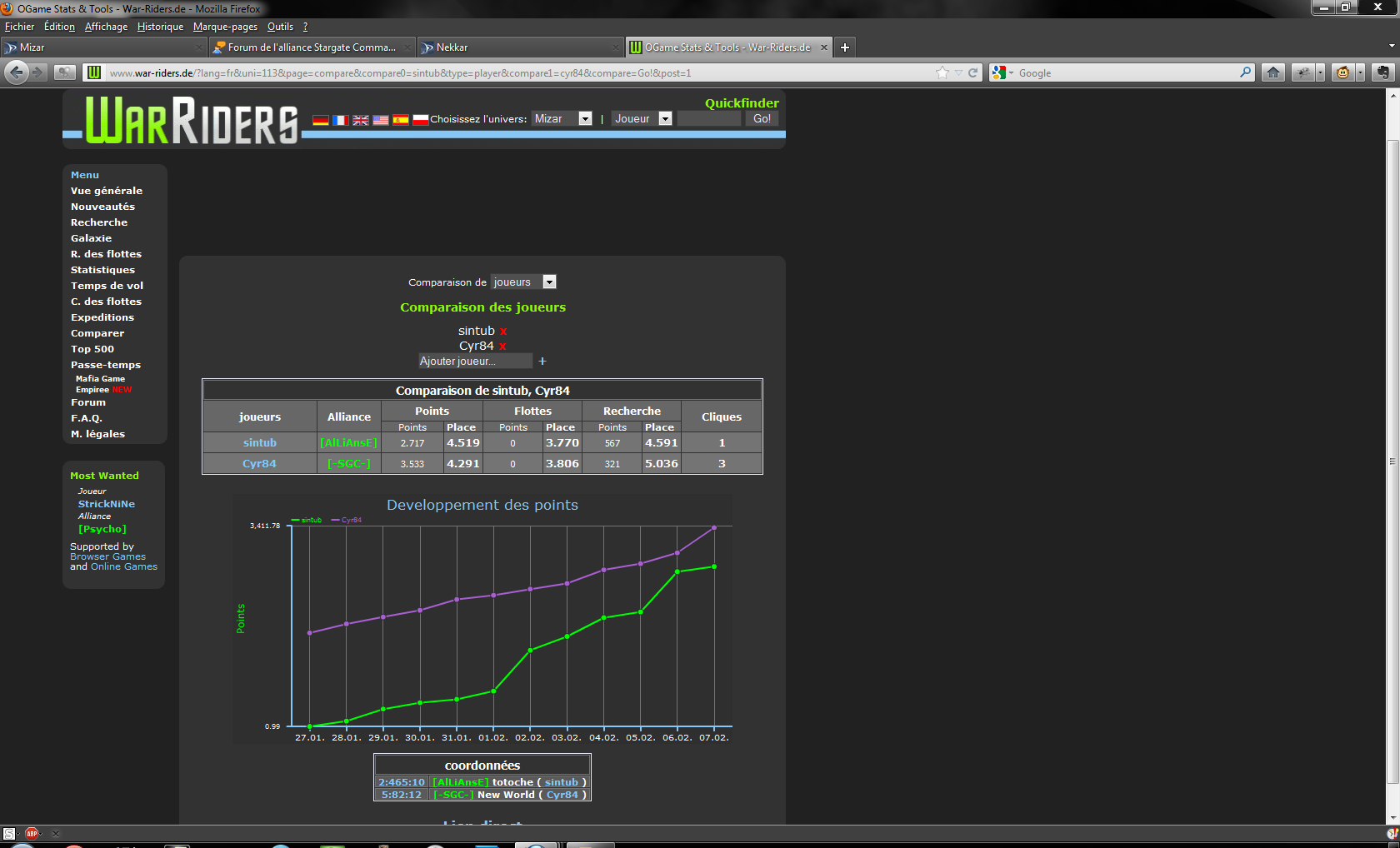This screenshot has width=1400, height=848.
Task: Click the Quickfinder text input field
Action: (x=709, y=118)
